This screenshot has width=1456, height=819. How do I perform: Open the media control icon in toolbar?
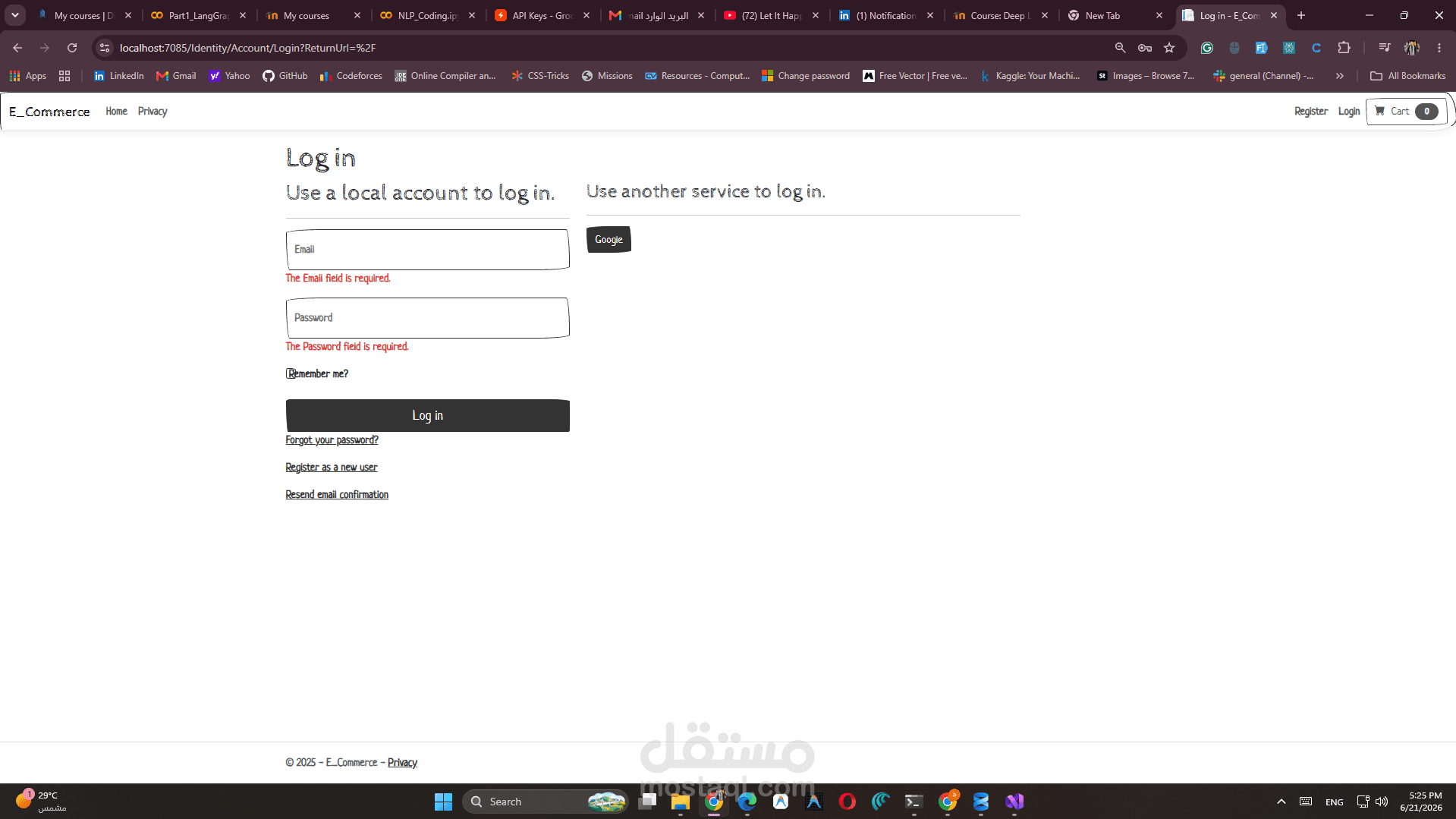[1385, 48]
